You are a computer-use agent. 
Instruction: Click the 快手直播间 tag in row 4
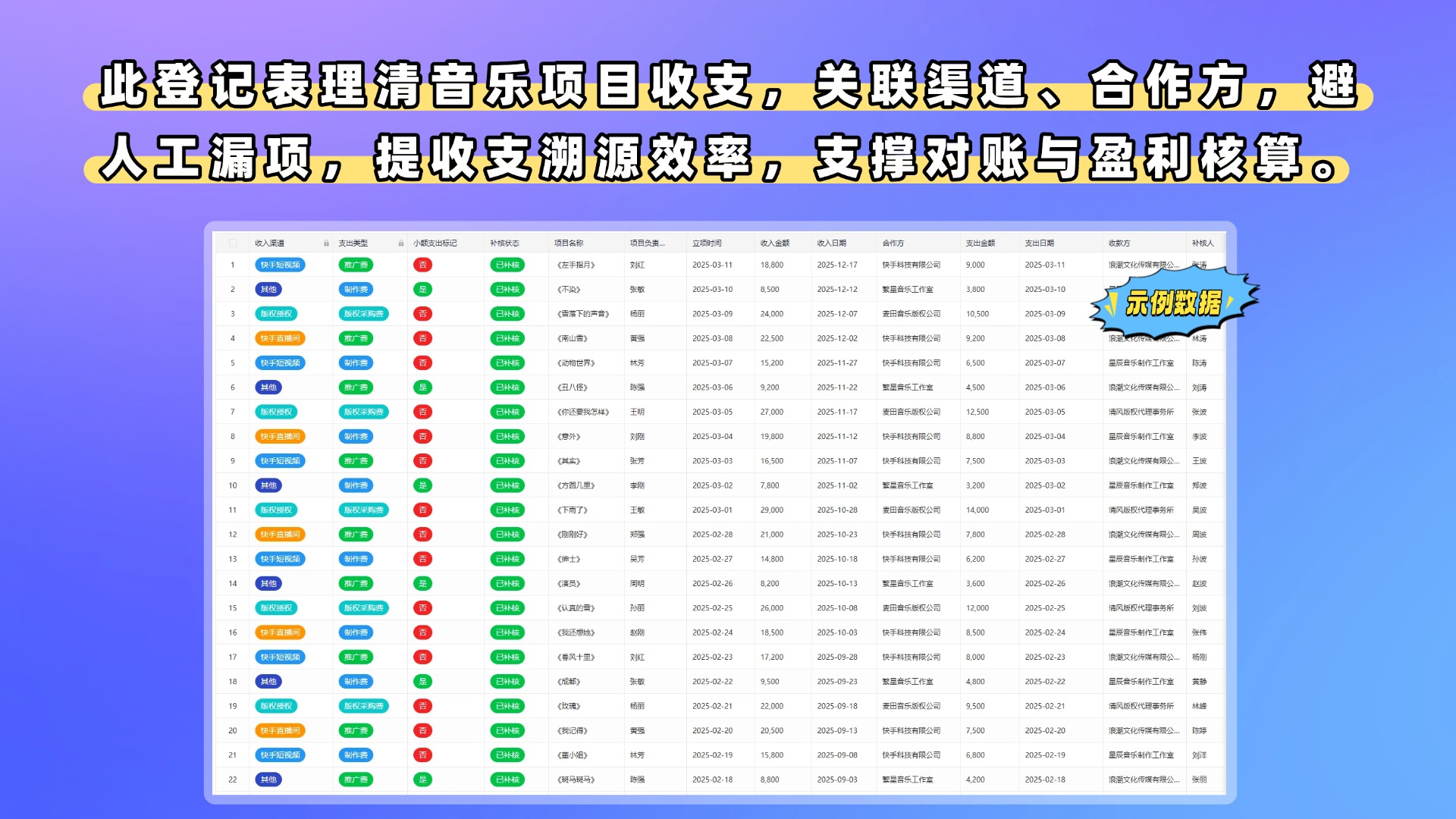(x=280, y=338)
